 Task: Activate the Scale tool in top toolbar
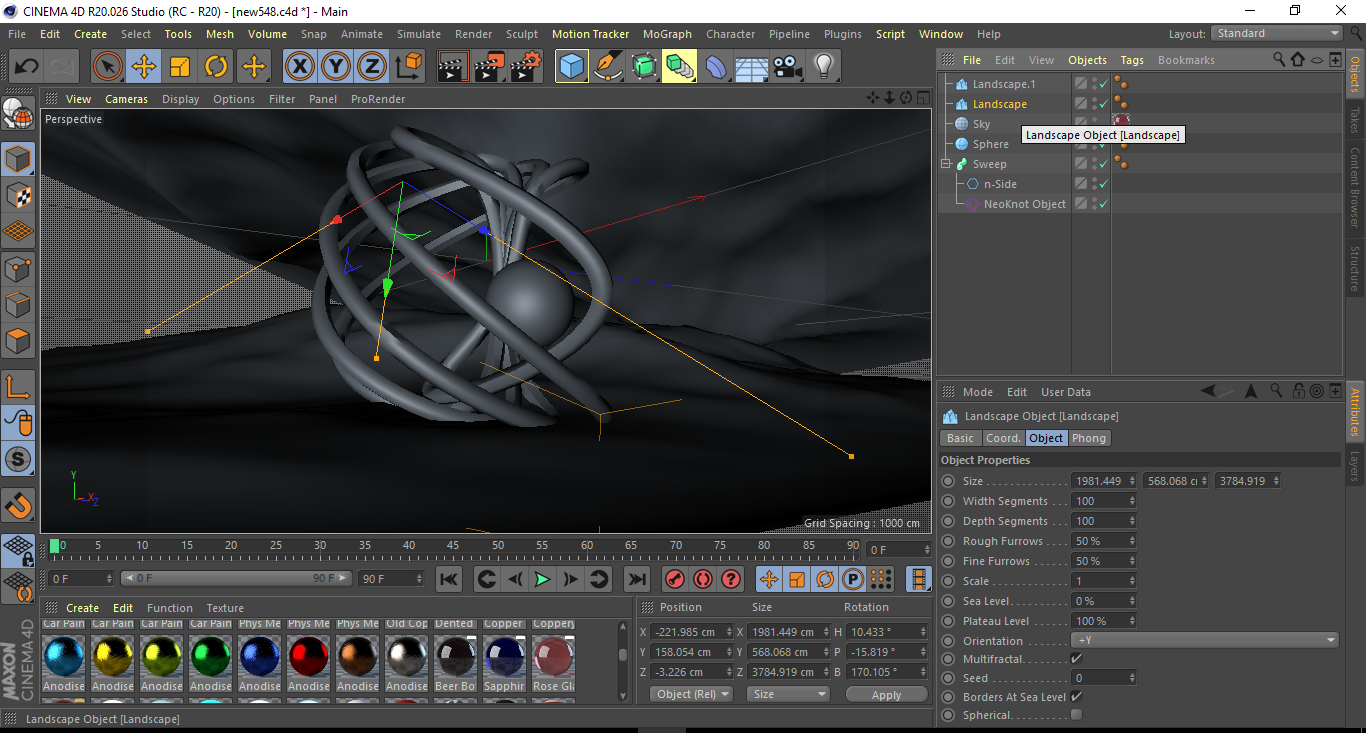pyautogui.click(x=180, y=67)
